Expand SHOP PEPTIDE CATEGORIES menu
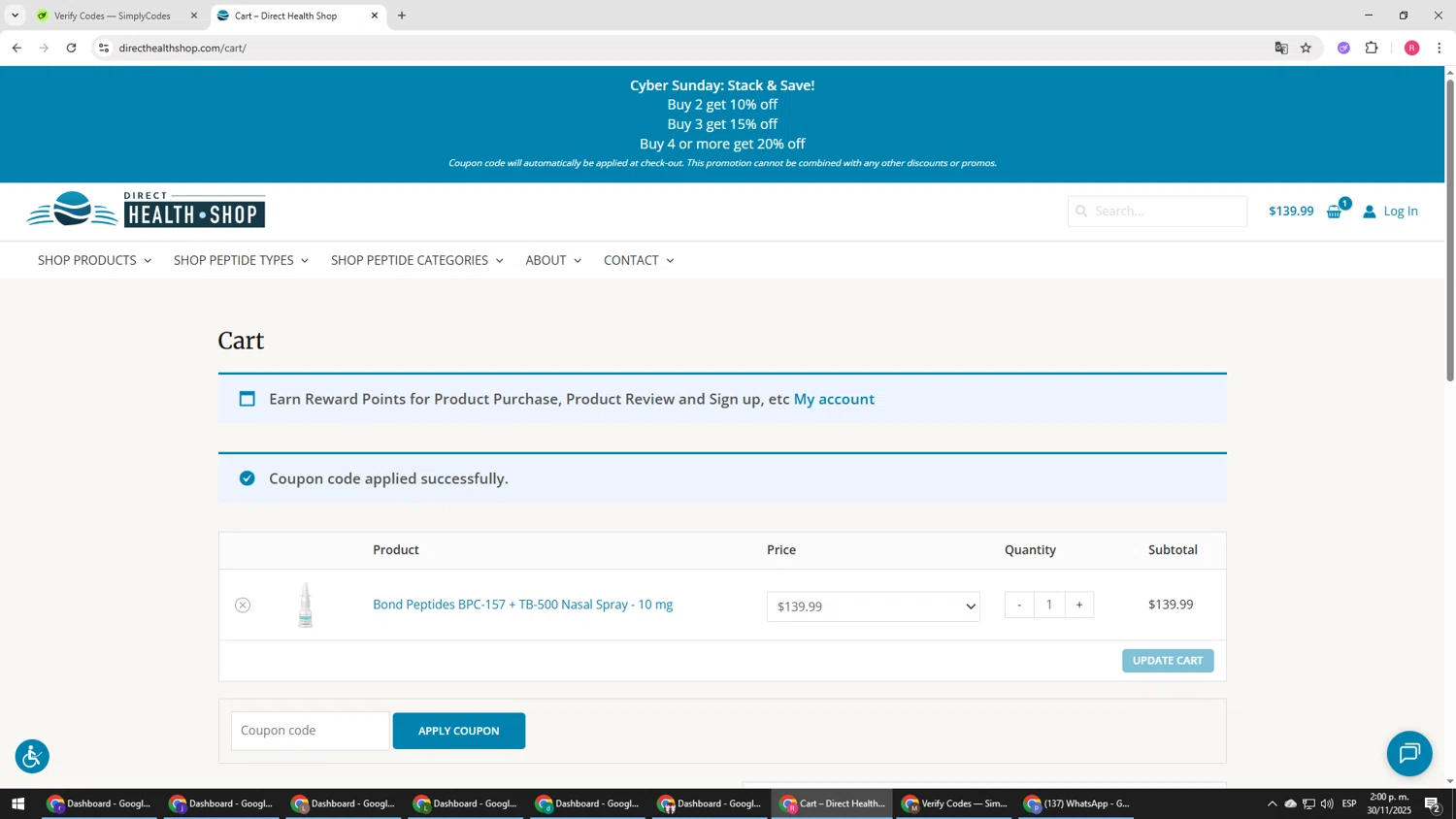This screenshot has height=819, width=1456. [x=416, y=260]
